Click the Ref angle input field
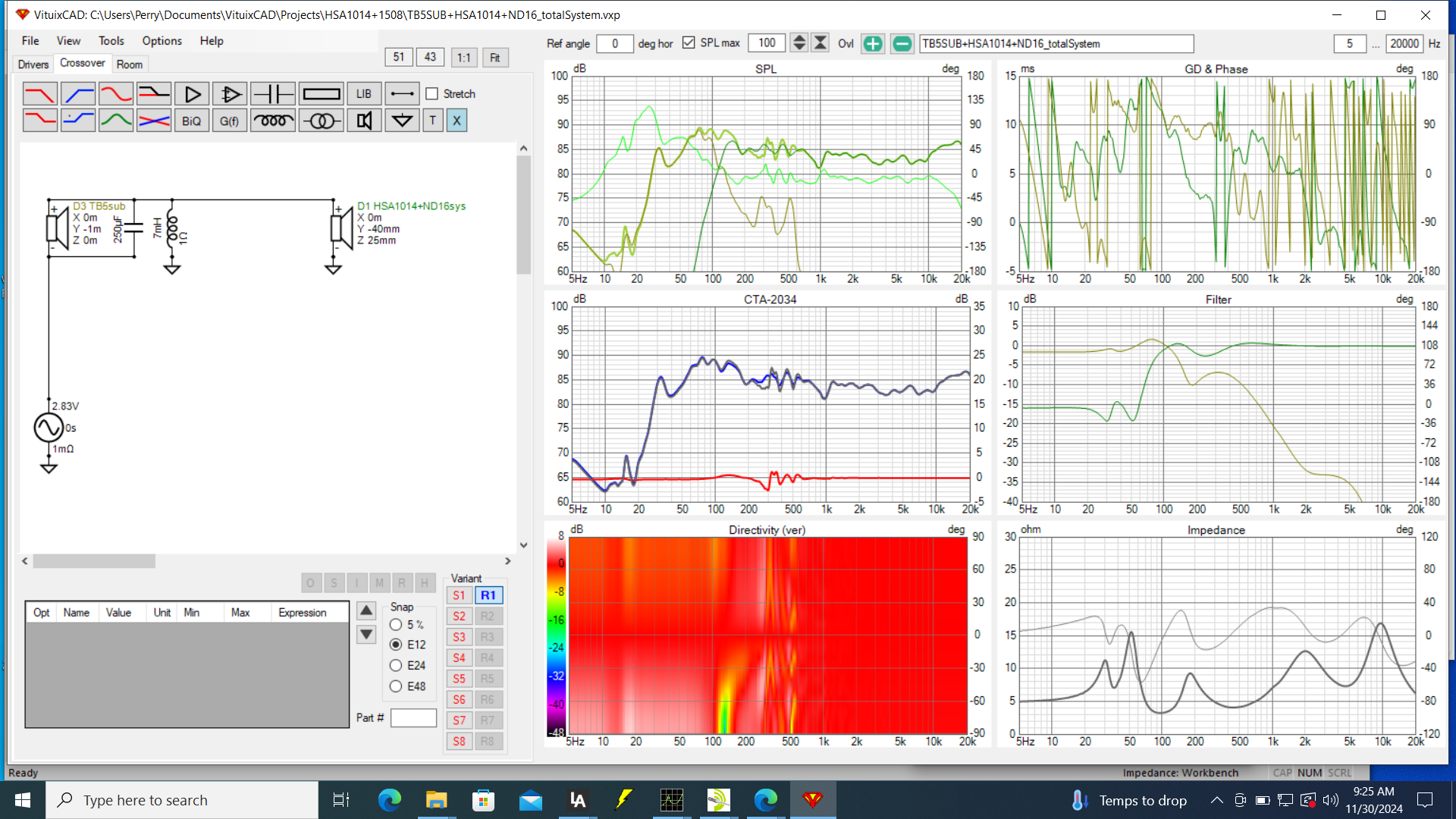 pos(614,43)
